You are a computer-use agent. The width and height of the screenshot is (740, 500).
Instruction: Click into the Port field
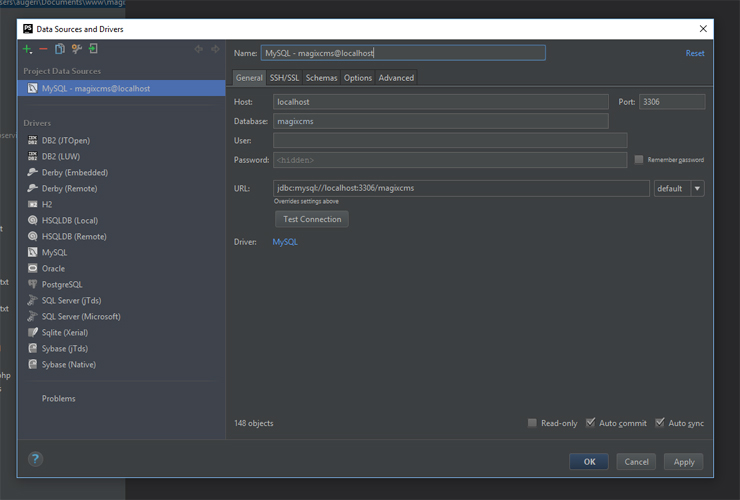coord(672,102)
